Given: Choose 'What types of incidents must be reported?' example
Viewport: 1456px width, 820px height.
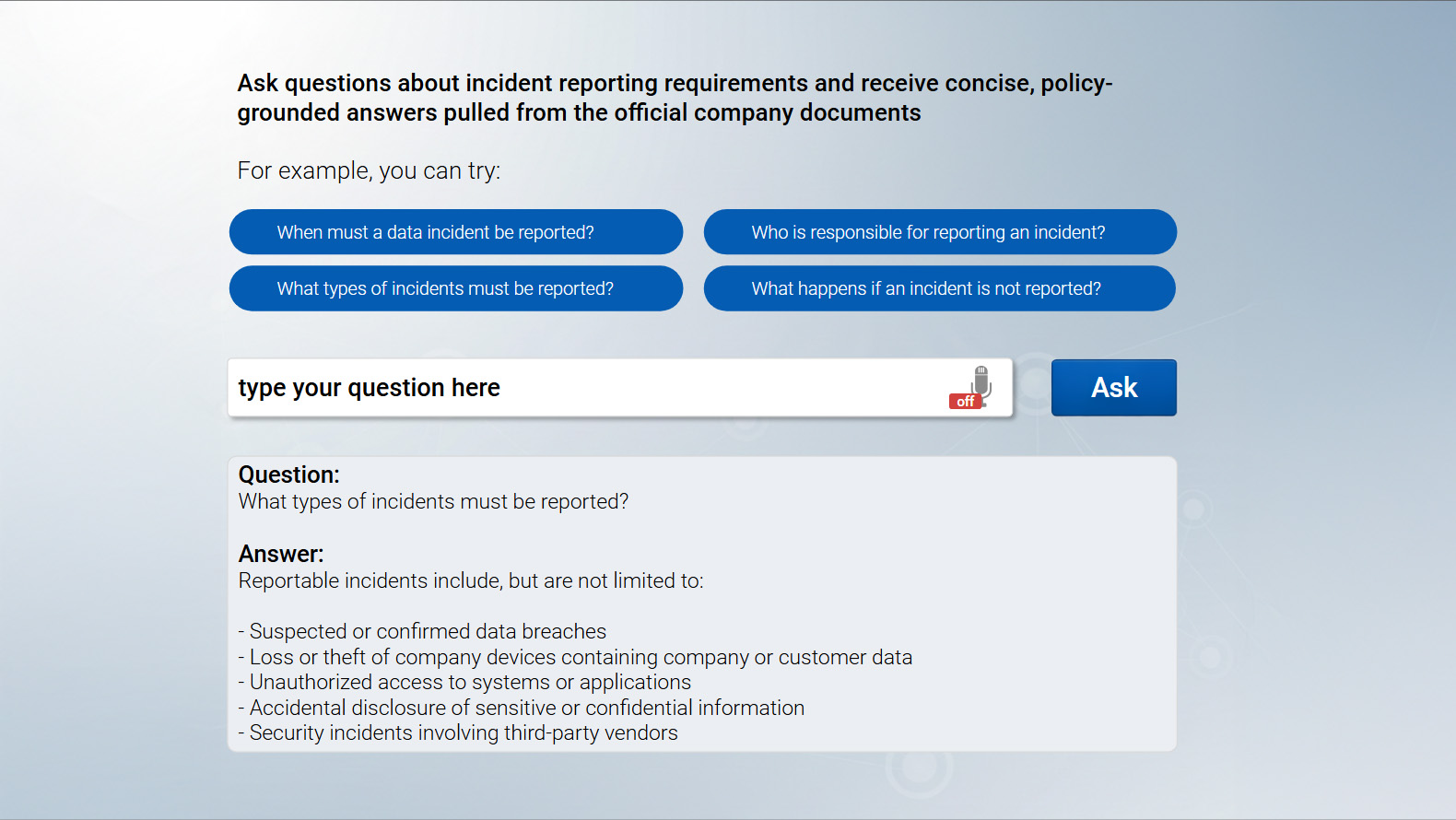Looking at the screenshot, I should [x=456, y=288].
